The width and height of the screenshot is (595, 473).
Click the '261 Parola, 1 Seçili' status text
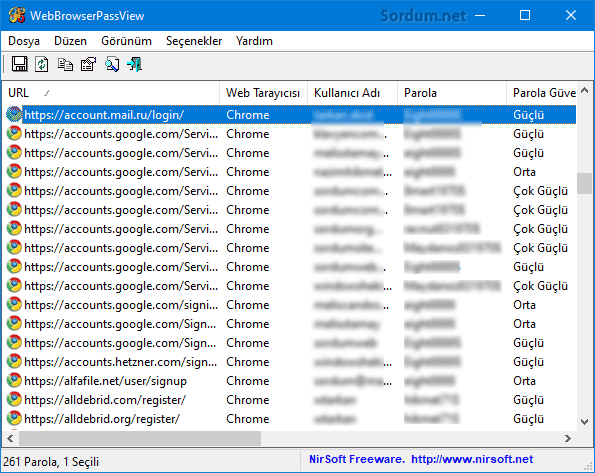tap(51, 462)
